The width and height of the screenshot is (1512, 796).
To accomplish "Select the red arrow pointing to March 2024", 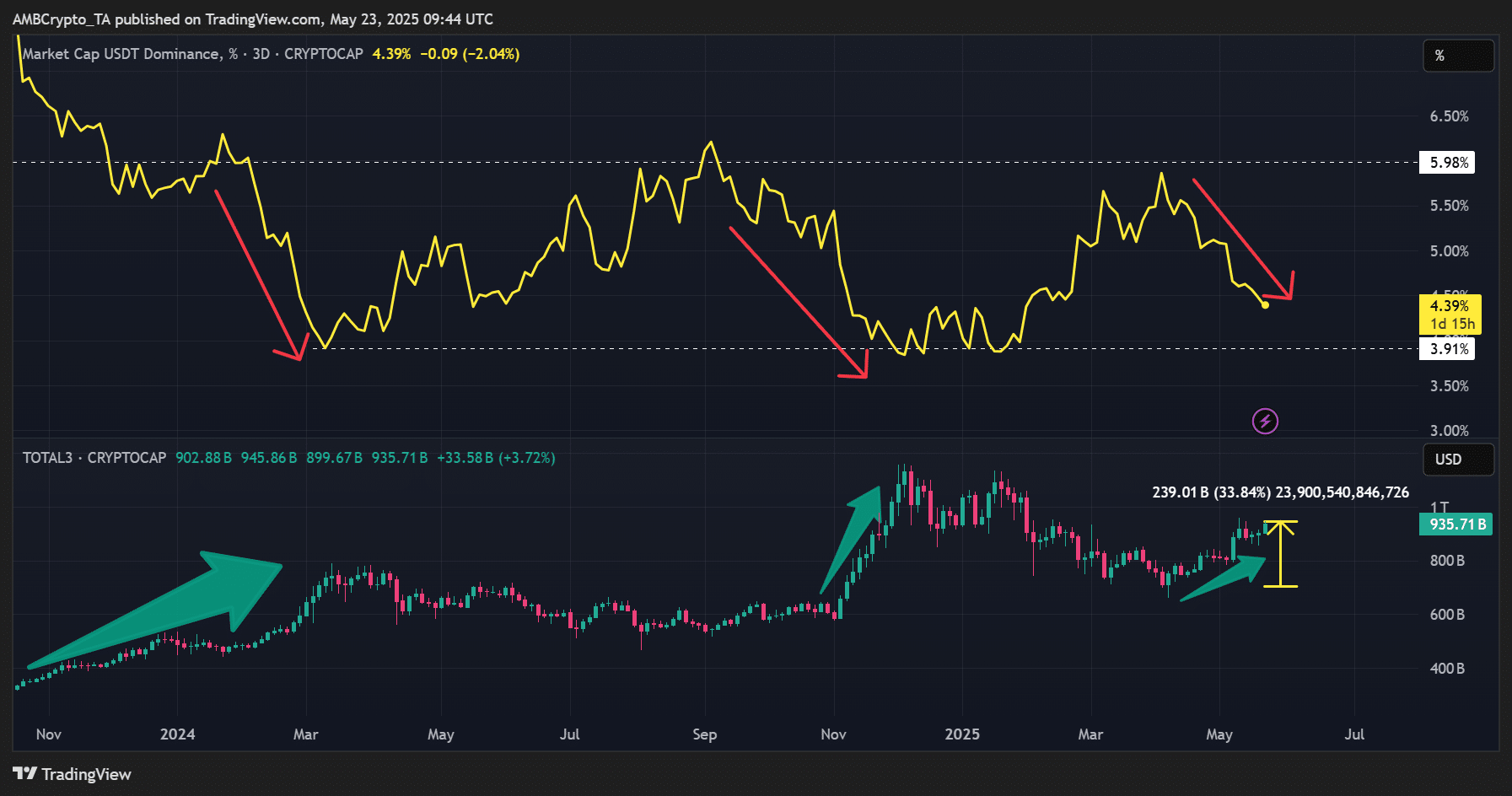I will [x=257, y=272].
